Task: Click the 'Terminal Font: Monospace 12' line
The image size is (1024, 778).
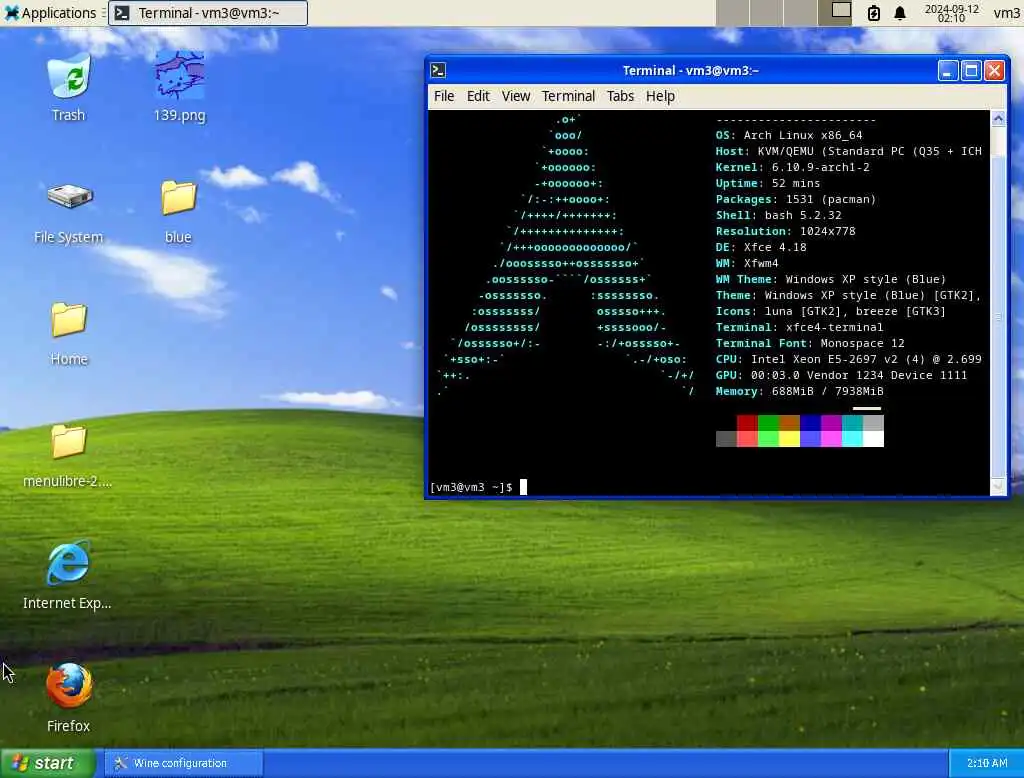Action: pos(810,343)
